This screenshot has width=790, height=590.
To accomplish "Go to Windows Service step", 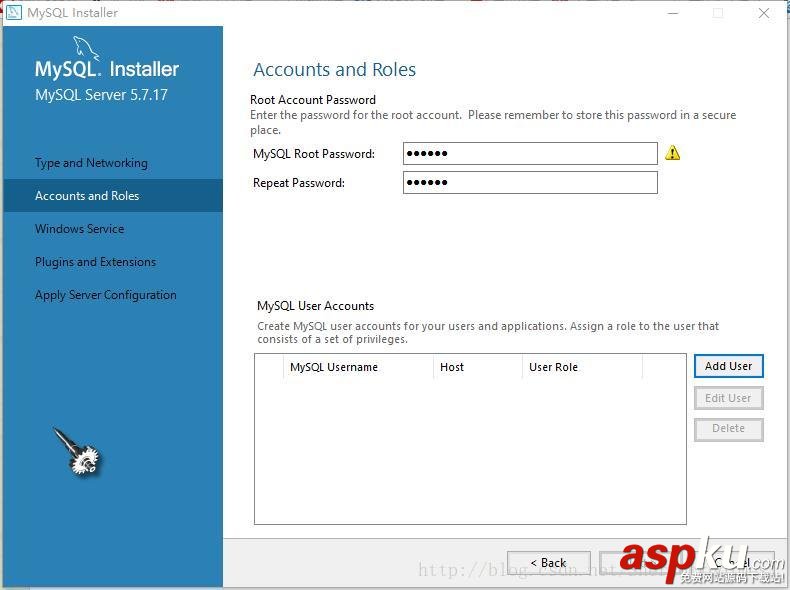I will pos(80,229).
